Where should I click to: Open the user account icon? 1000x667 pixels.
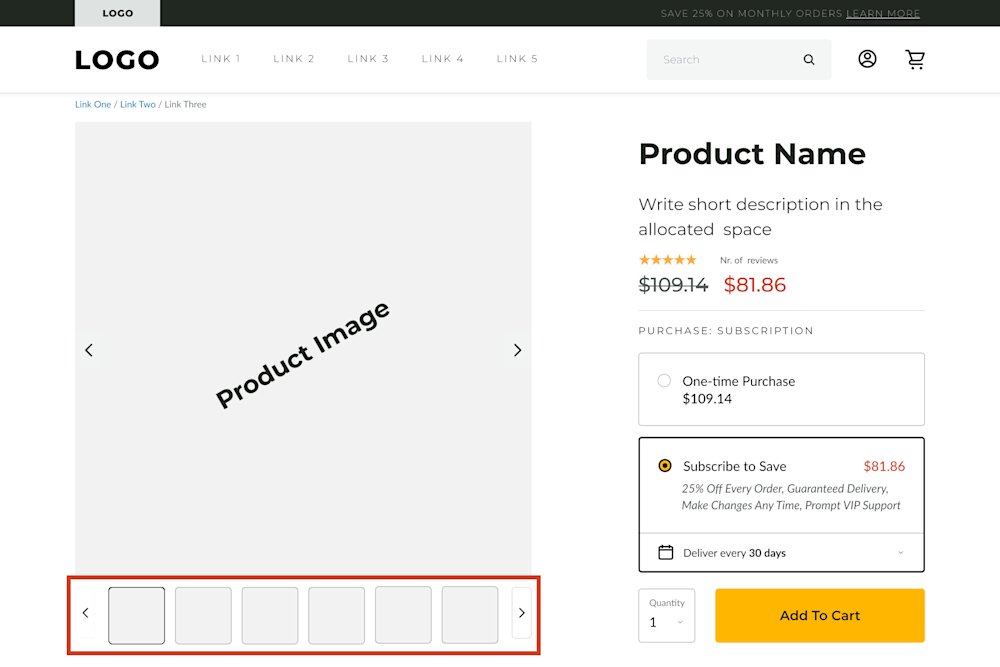[867, 59]
